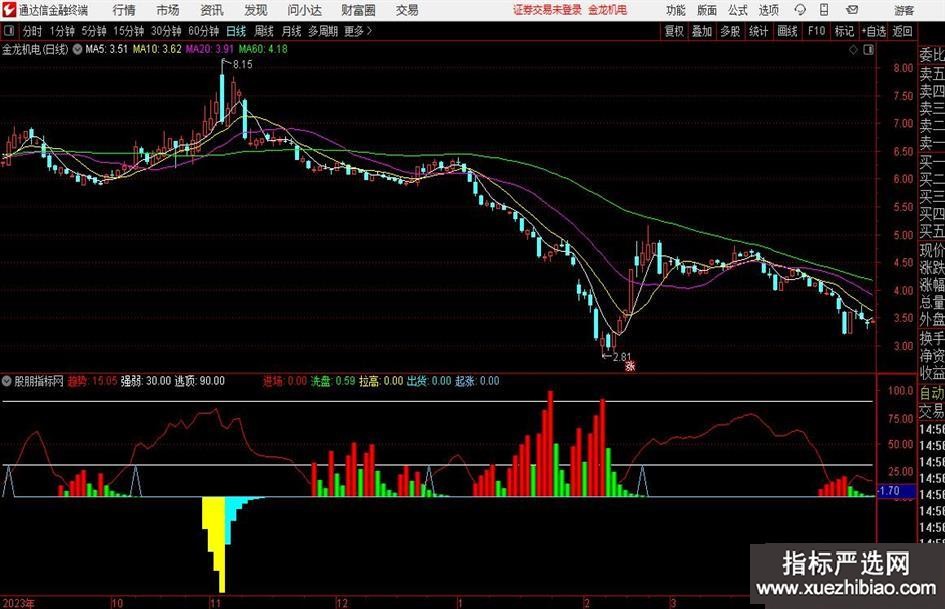Click the 起涨: 0.00 indicator value
This screenshot has width=945, height=609.
point(477,381)
